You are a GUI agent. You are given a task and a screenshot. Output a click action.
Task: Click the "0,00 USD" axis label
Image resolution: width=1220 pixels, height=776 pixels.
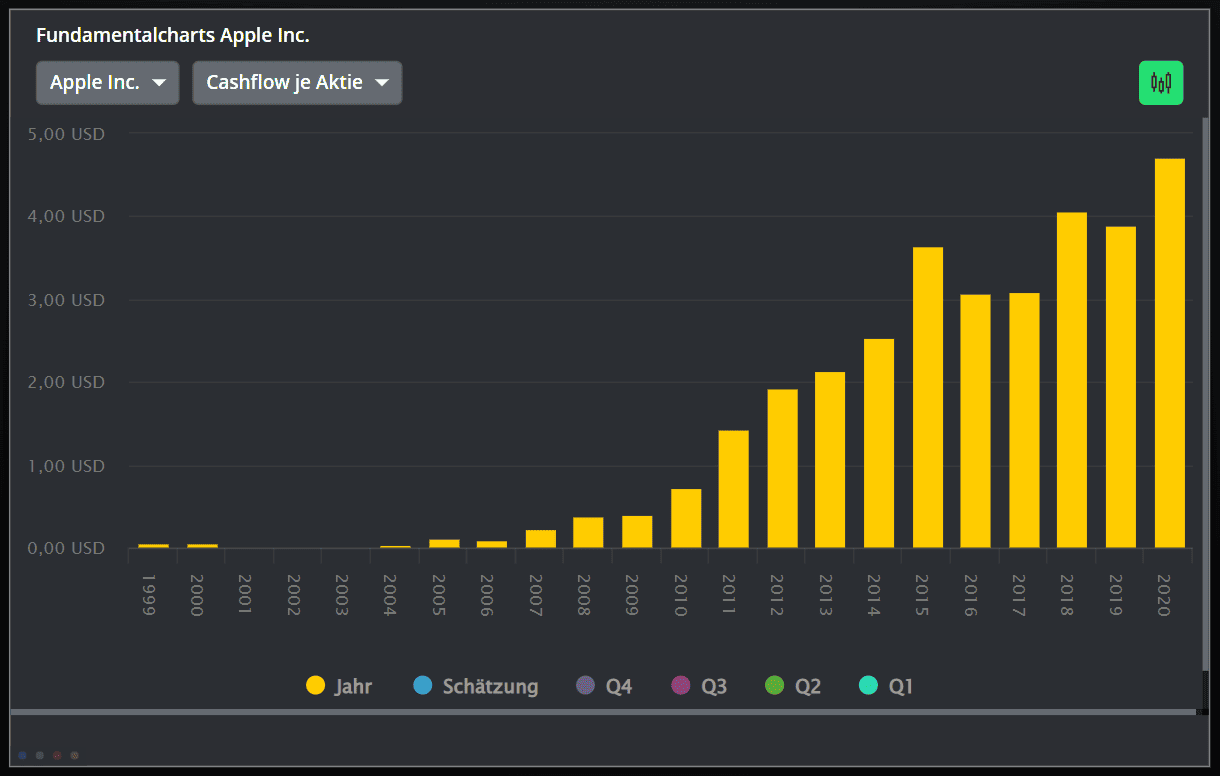[68, 548]
